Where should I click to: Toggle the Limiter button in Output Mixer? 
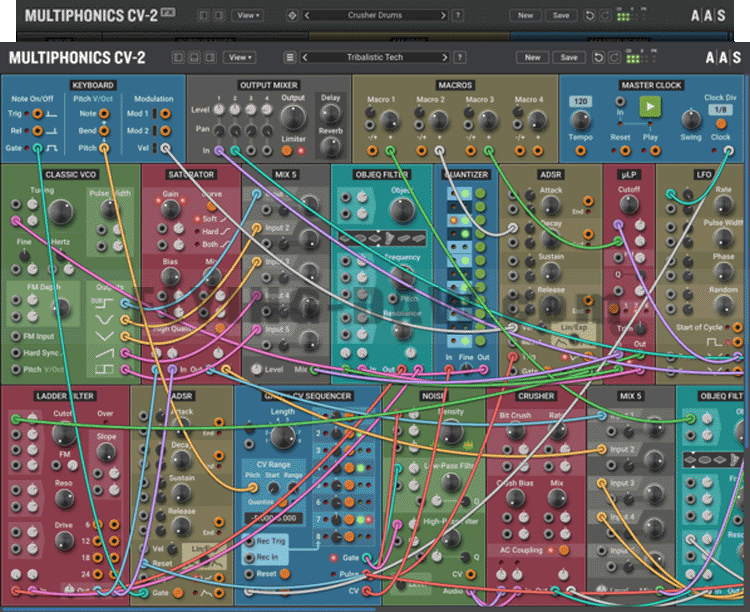tap(287, 151)
